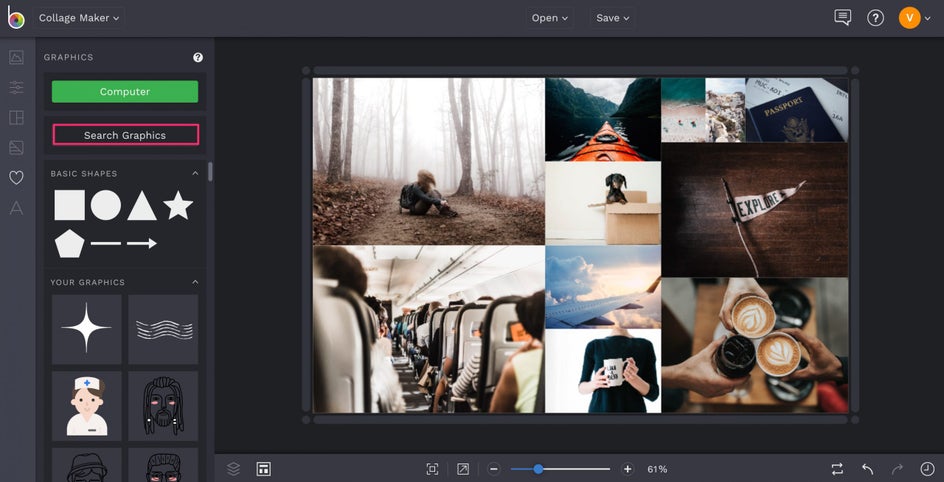Click the repeat/swap arrows icon

point(837,469)
